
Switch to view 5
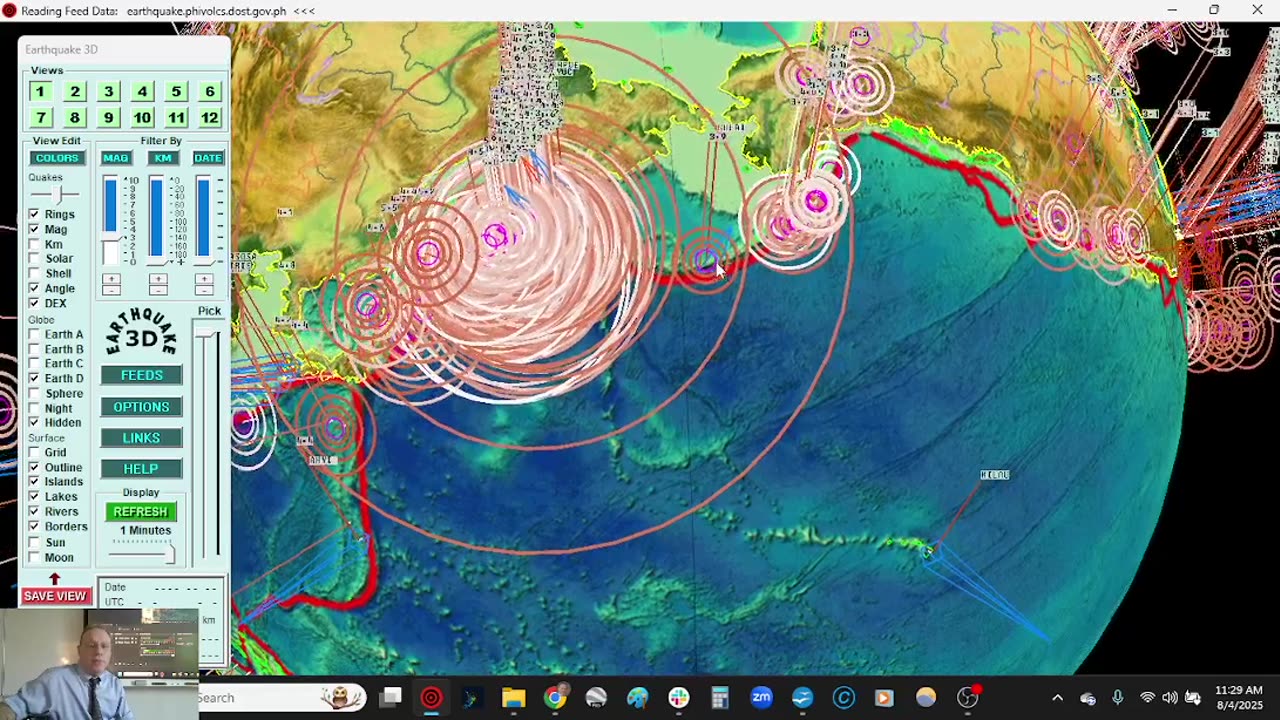pos(176,92)
